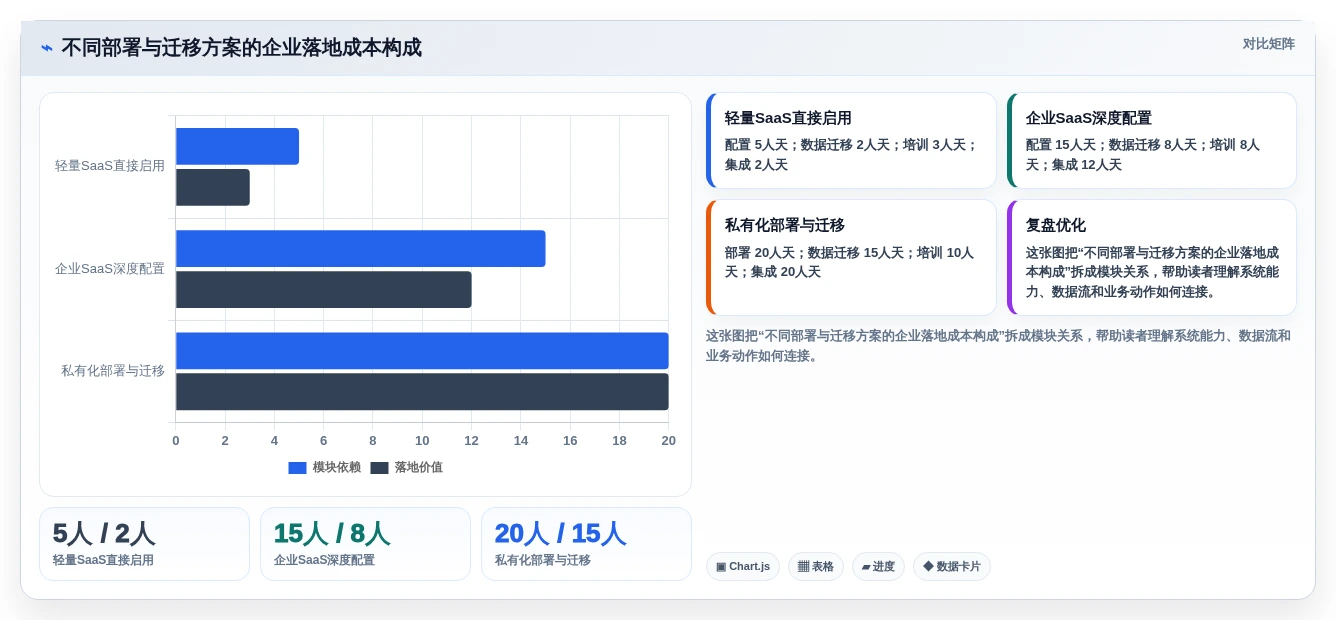The height and width of the screenshot is (620, 1336).
Task: Click the 15人 / 8人 stat card
Action: pyautogui.click(x=365, y=544)
